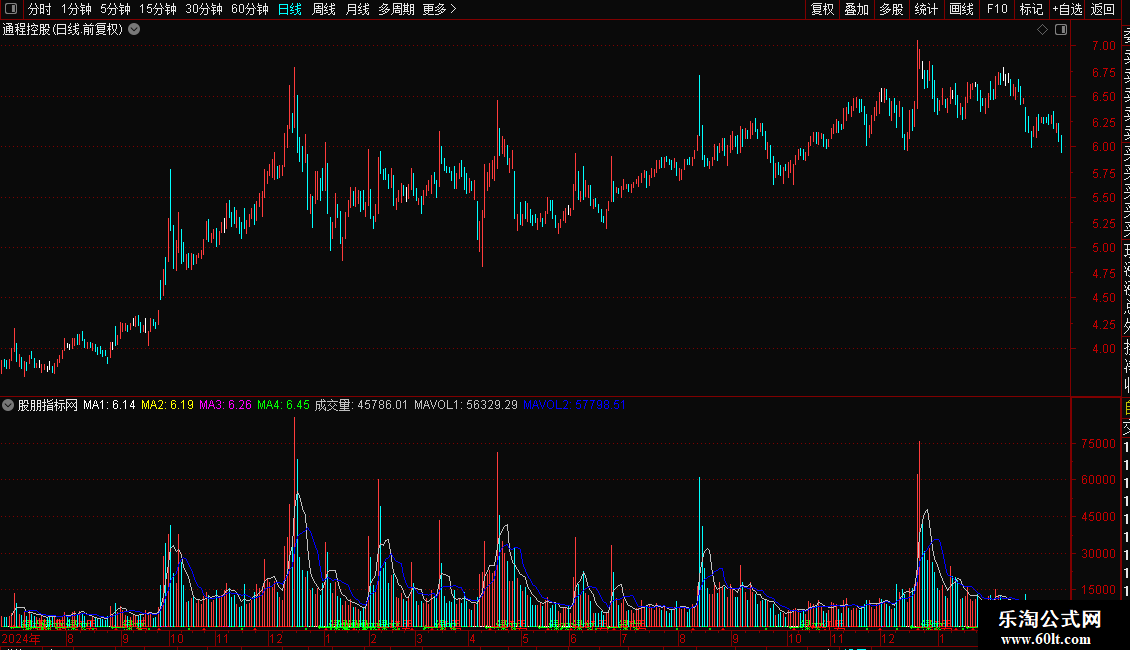This screenshot has width=1130, height=650.
Task: Open the indicator menu beside 股朋指标网
Action: coord(8,405)
